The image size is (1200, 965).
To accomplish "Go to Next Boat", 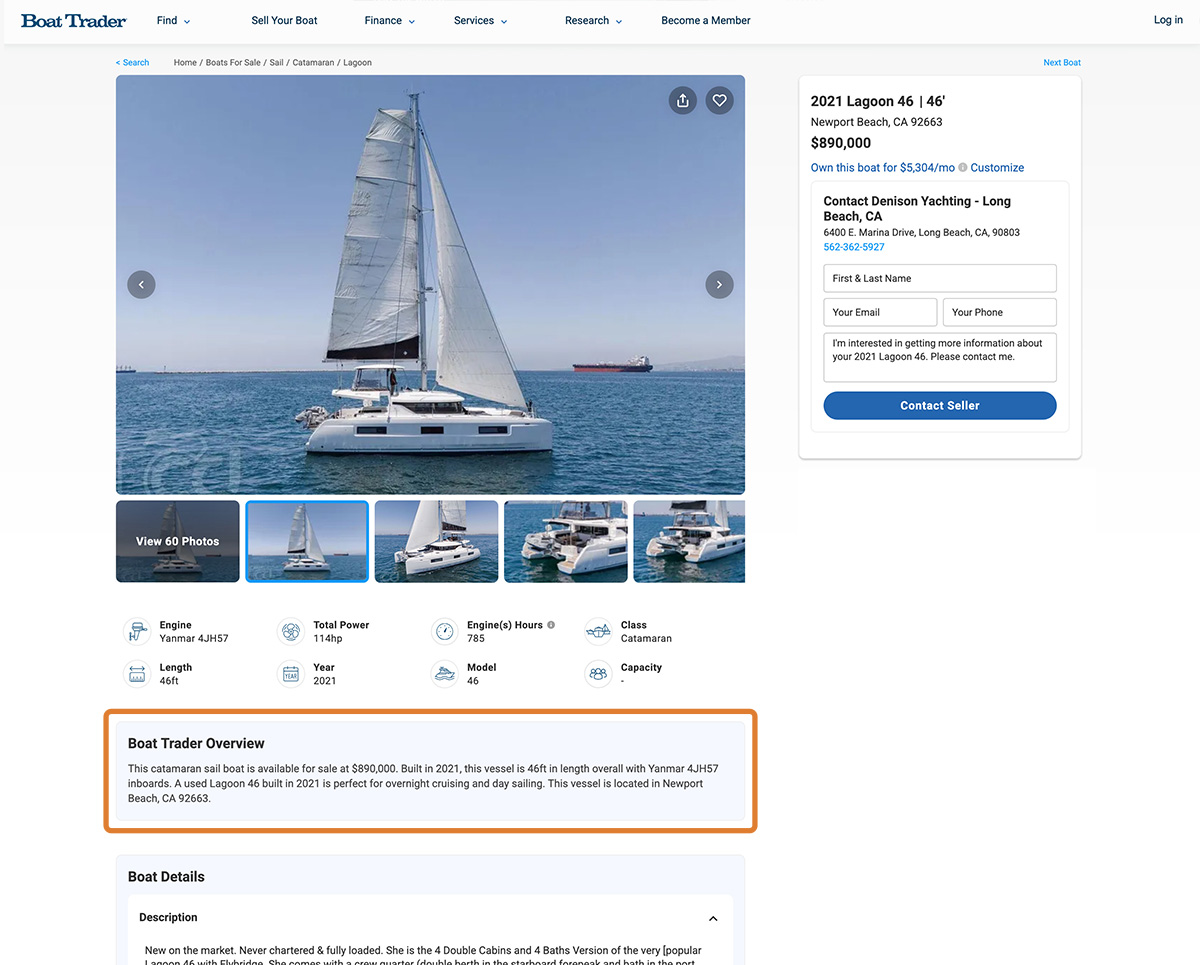I will click(x=1062, y=63).
